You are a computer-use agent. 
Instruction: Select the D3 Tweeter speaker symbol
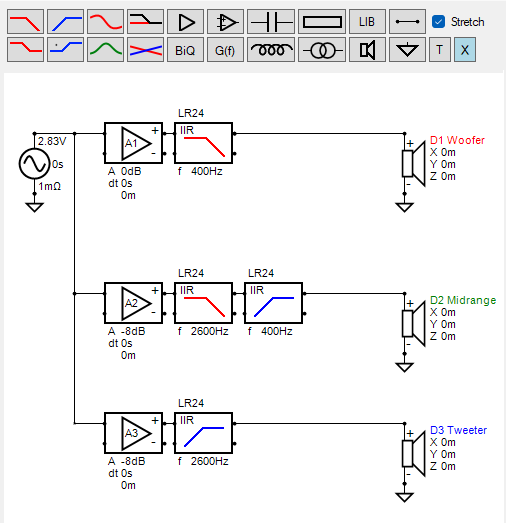(414, 454)
